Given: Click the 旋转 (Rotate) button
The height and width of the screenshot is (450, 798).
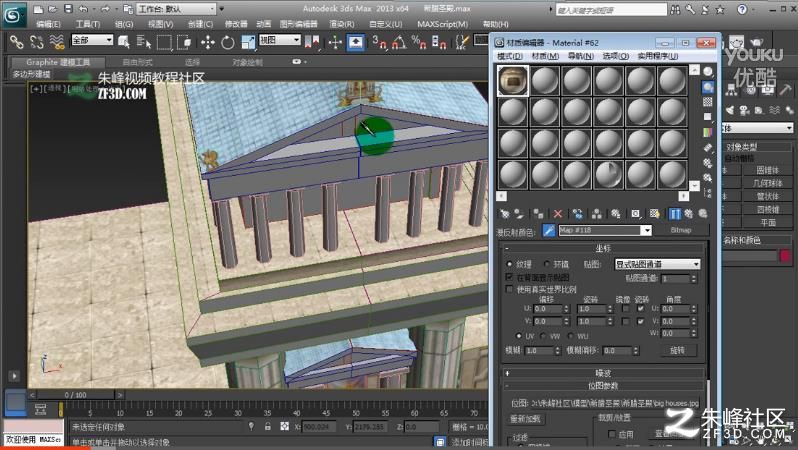Looking at the screenshot, I should (677, 351).
